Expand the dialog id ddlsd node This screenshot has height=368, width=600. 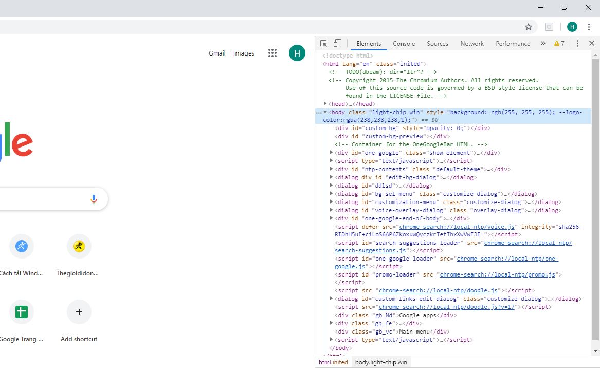pyautogui.click(x=331, y=185)
